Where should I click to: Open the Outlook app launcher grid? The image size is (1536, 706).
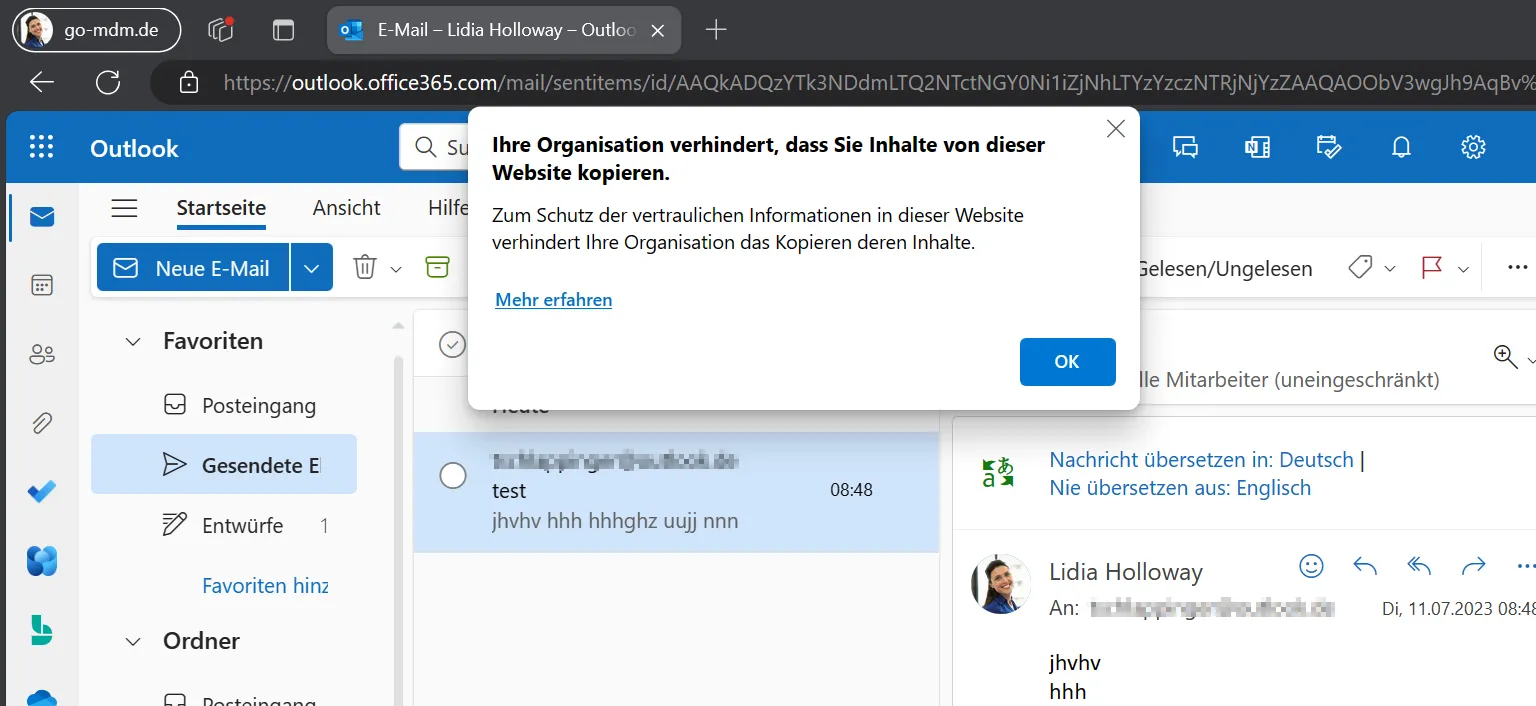tap(41, 148)
